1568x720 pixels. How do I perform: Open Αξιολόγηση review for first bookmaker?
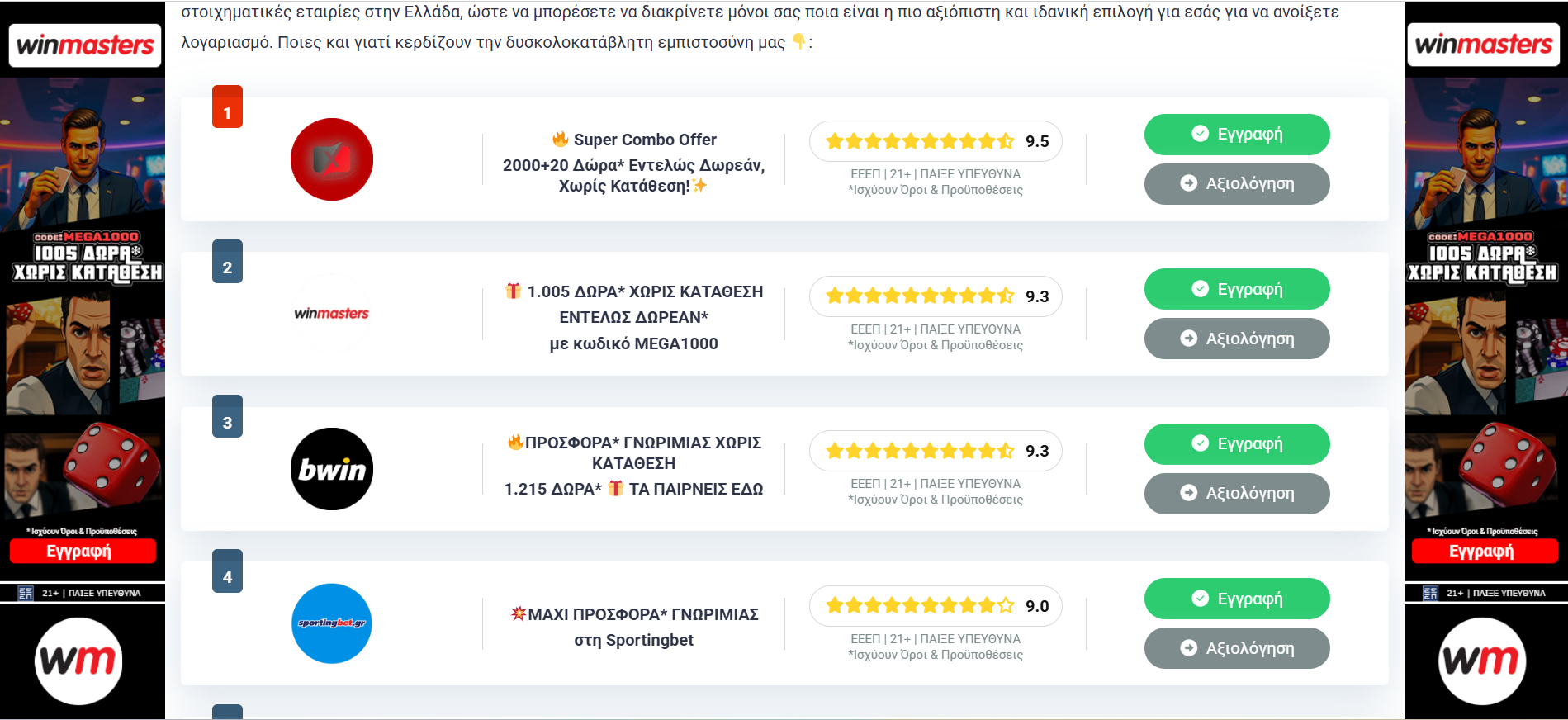(1236, 184)
